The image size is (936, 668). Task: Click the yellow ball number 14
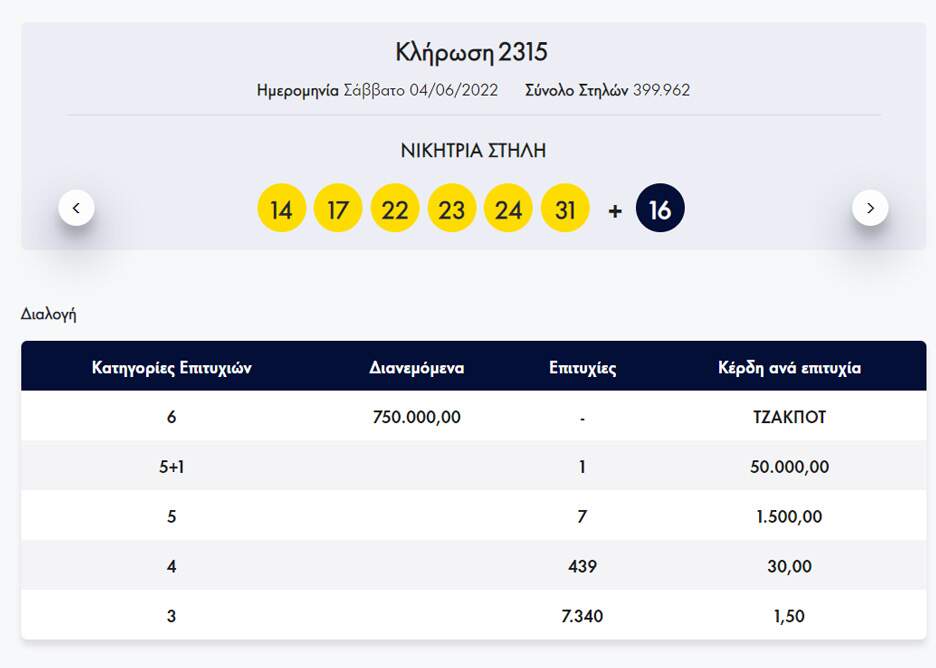(x=281, y=209)
